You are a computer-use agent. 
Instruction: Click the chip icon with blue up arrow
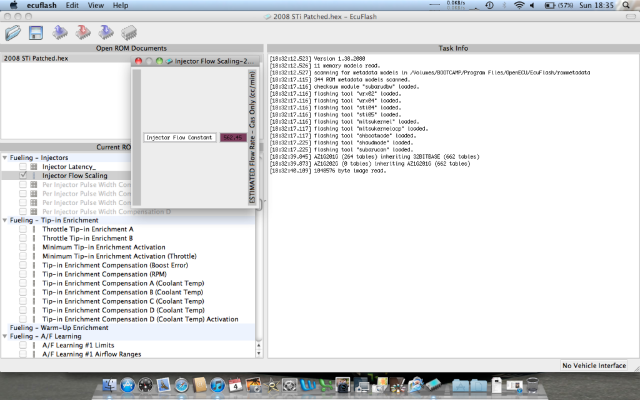coord(60,32)
